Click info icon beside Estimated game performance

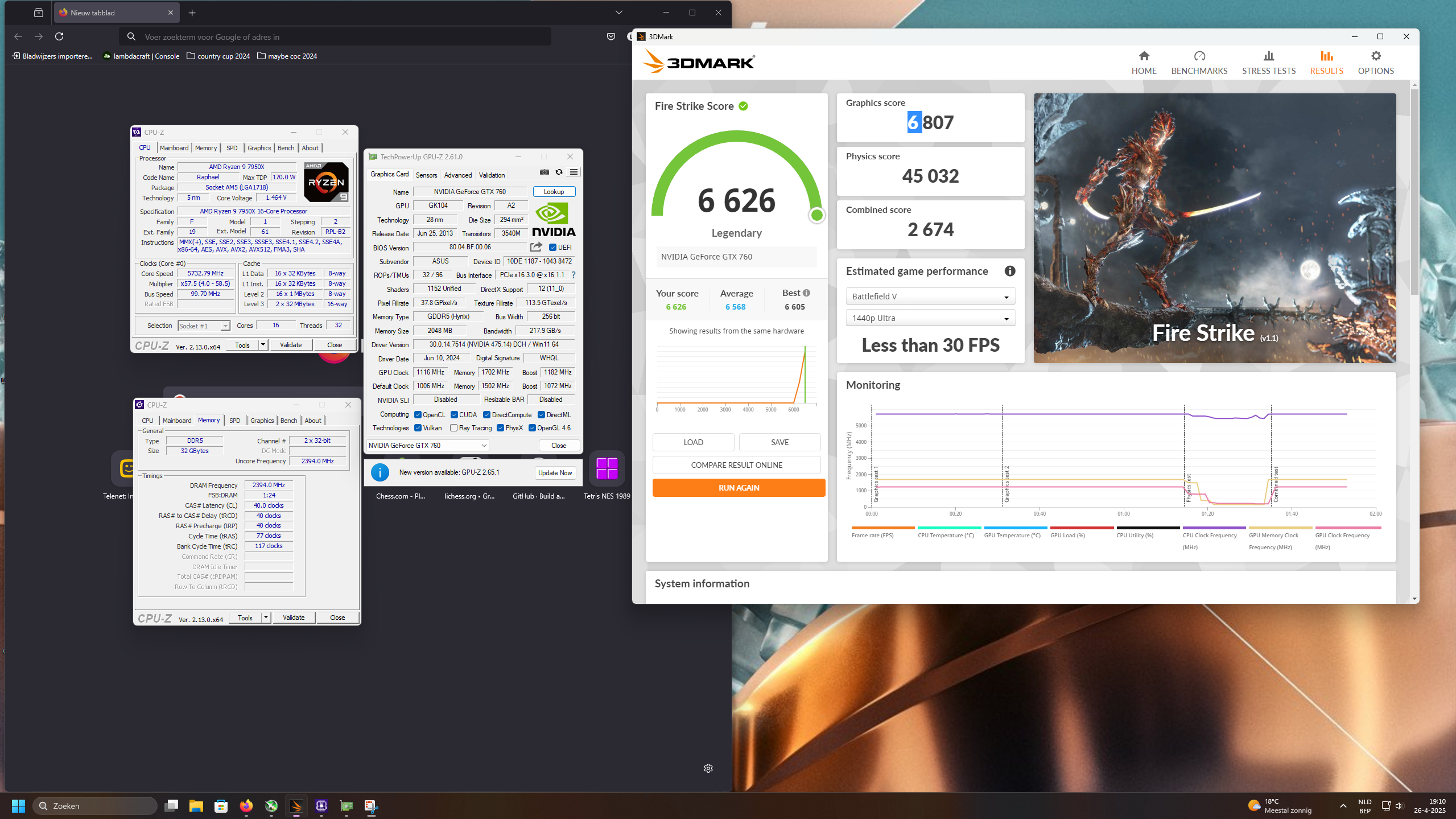1010,271
